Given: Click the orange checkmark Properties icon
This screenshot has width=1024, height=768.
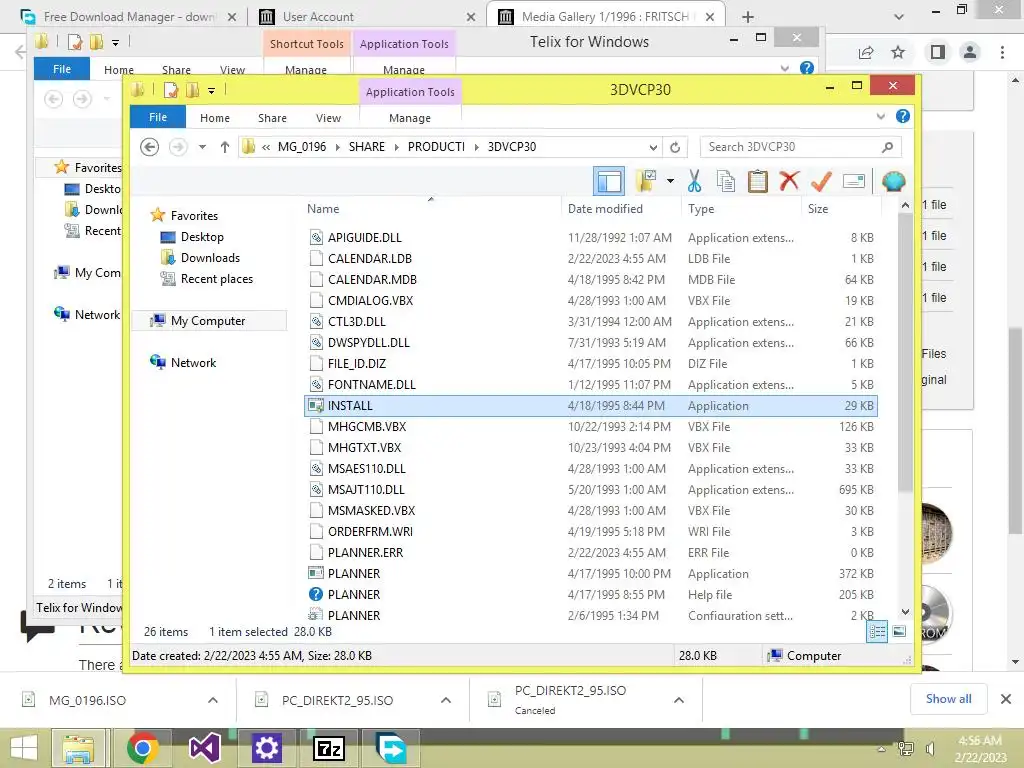Looking at the screenshot, I should pos(821,181).
